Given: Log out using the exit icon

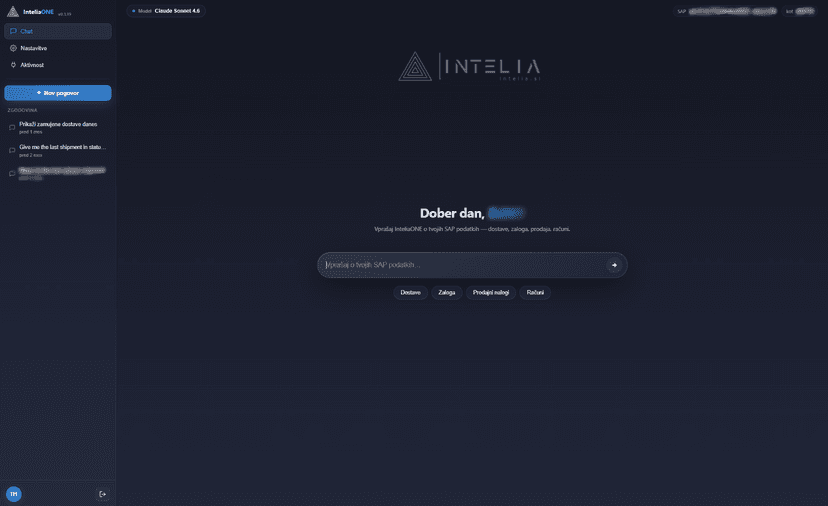Looking at the screenshot, I should [x=102, y=494].
